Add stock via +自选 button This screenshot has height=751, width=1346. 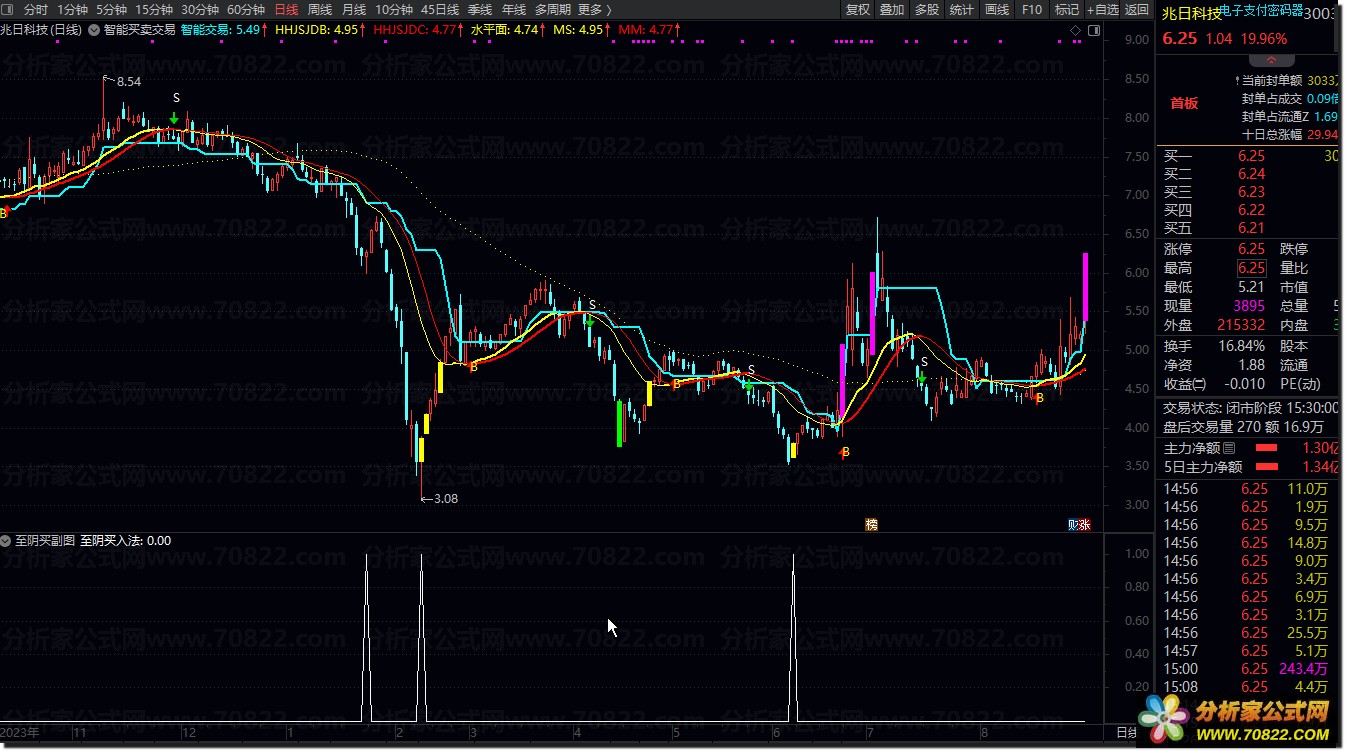(x=1102, y=9)
